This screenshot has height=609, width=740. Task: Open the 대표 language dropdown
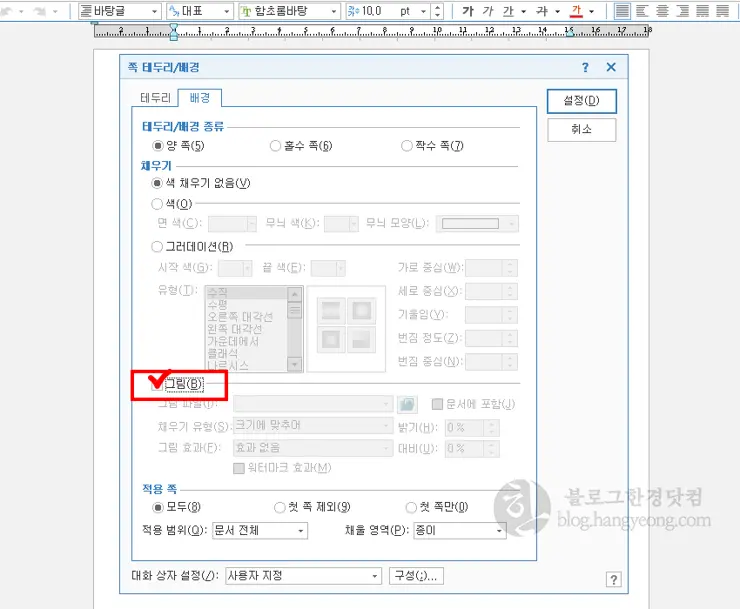pos(199,11)
